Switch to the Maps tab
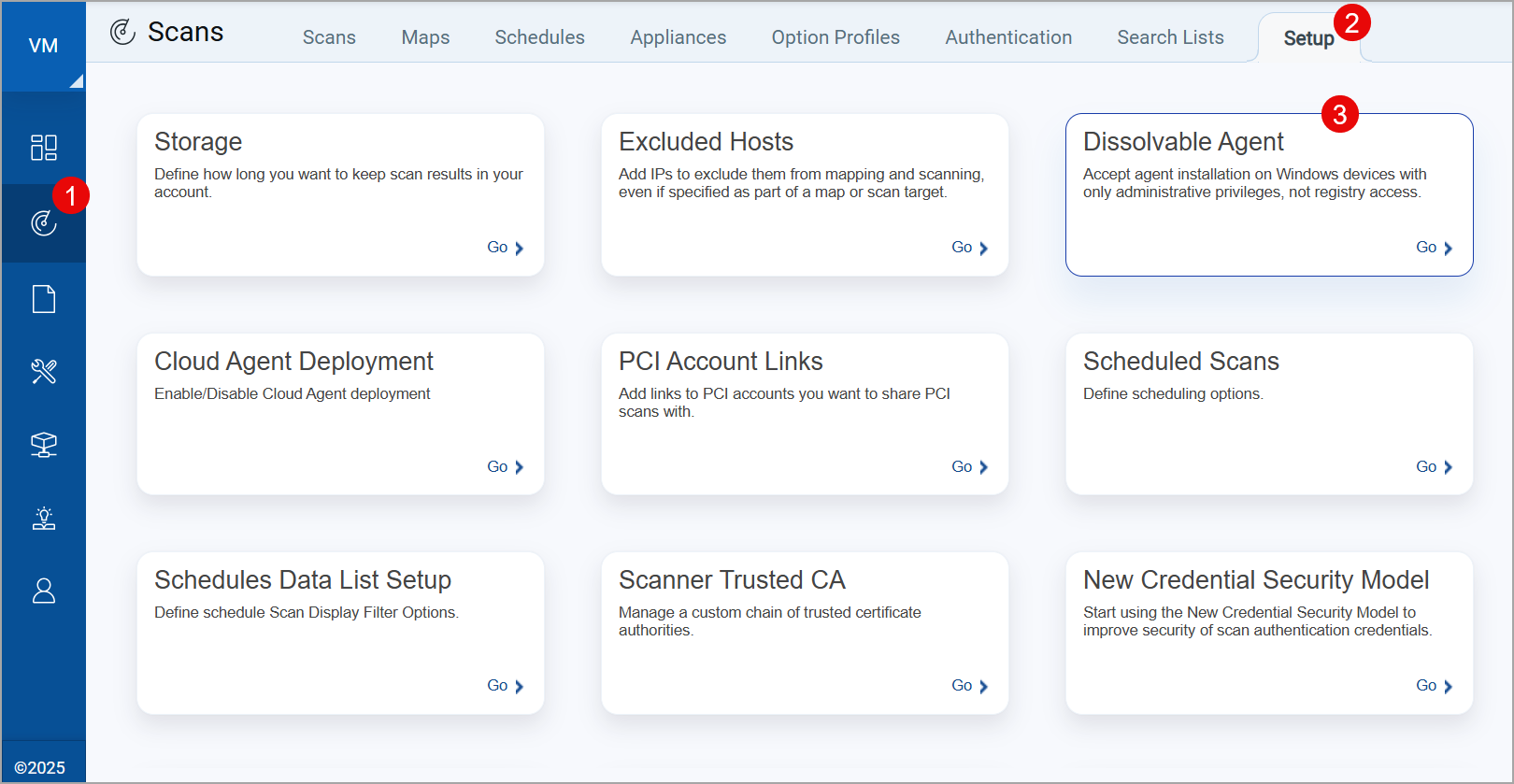Image resolution: width=1514 pixels, height=784 pixels. point(425,37)
